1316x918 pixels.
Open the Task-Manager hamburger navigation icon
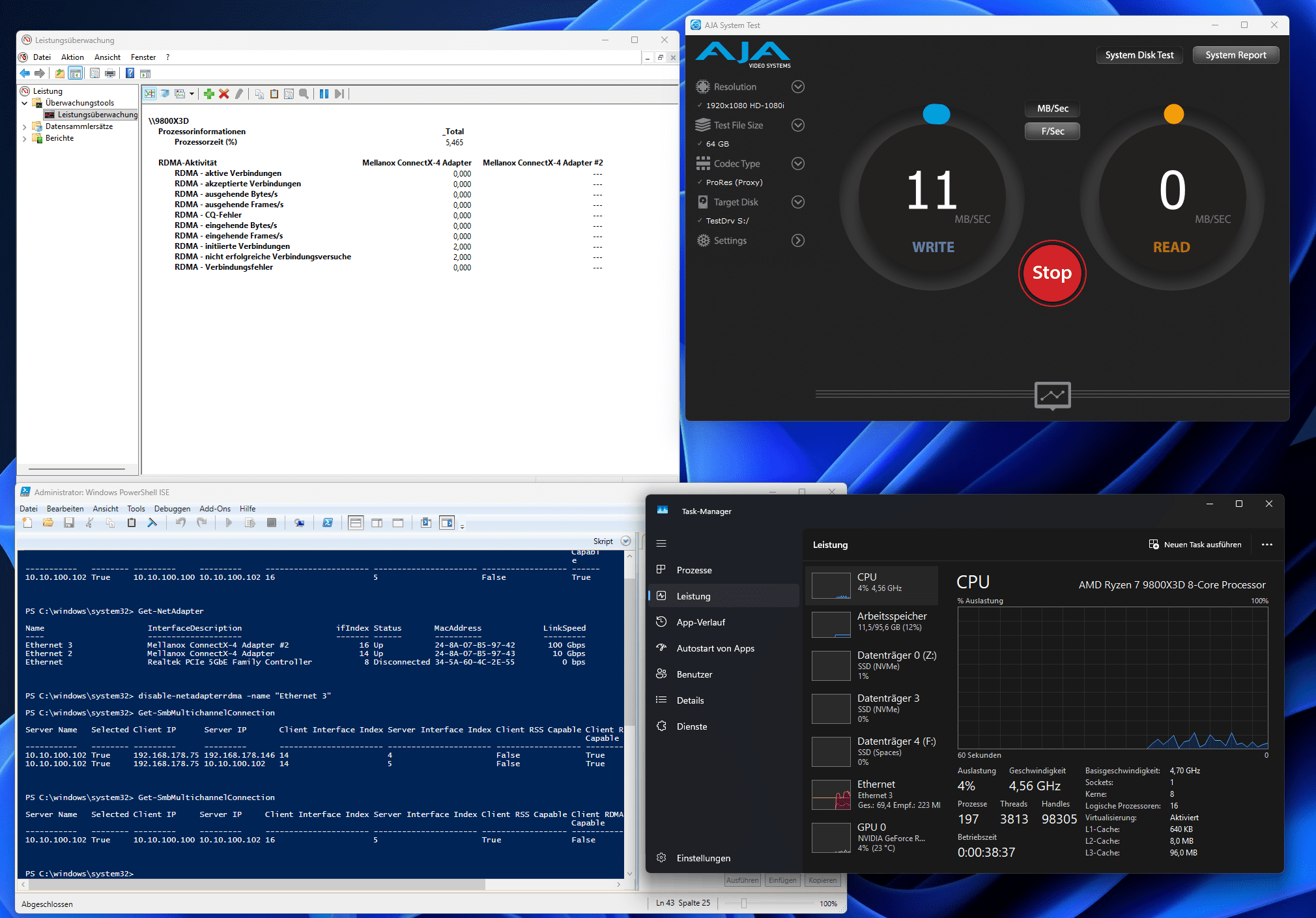[661, 543]
